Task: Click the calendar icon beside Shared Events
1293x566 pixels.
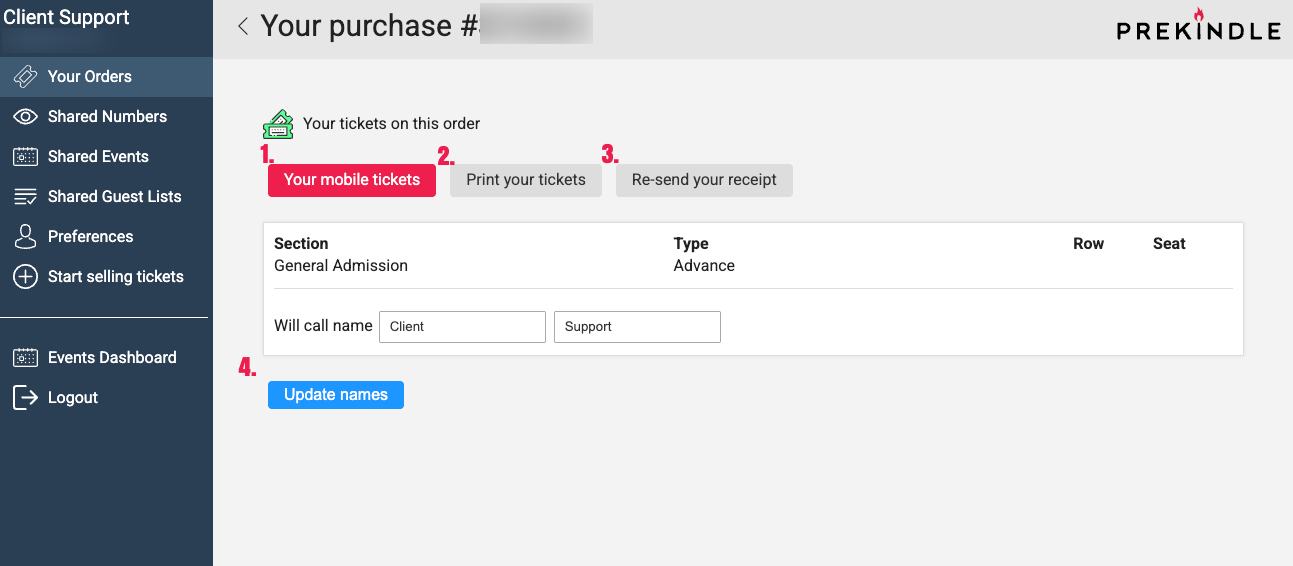Action: point(25,157)
